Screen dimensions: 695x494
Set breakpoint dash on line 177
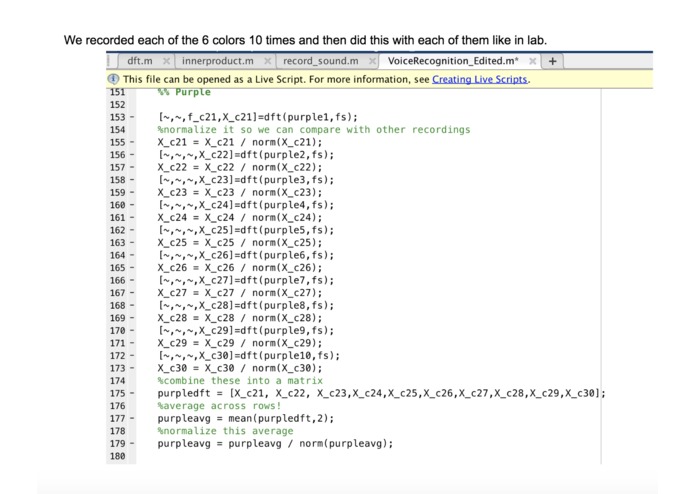click(132, 419)
